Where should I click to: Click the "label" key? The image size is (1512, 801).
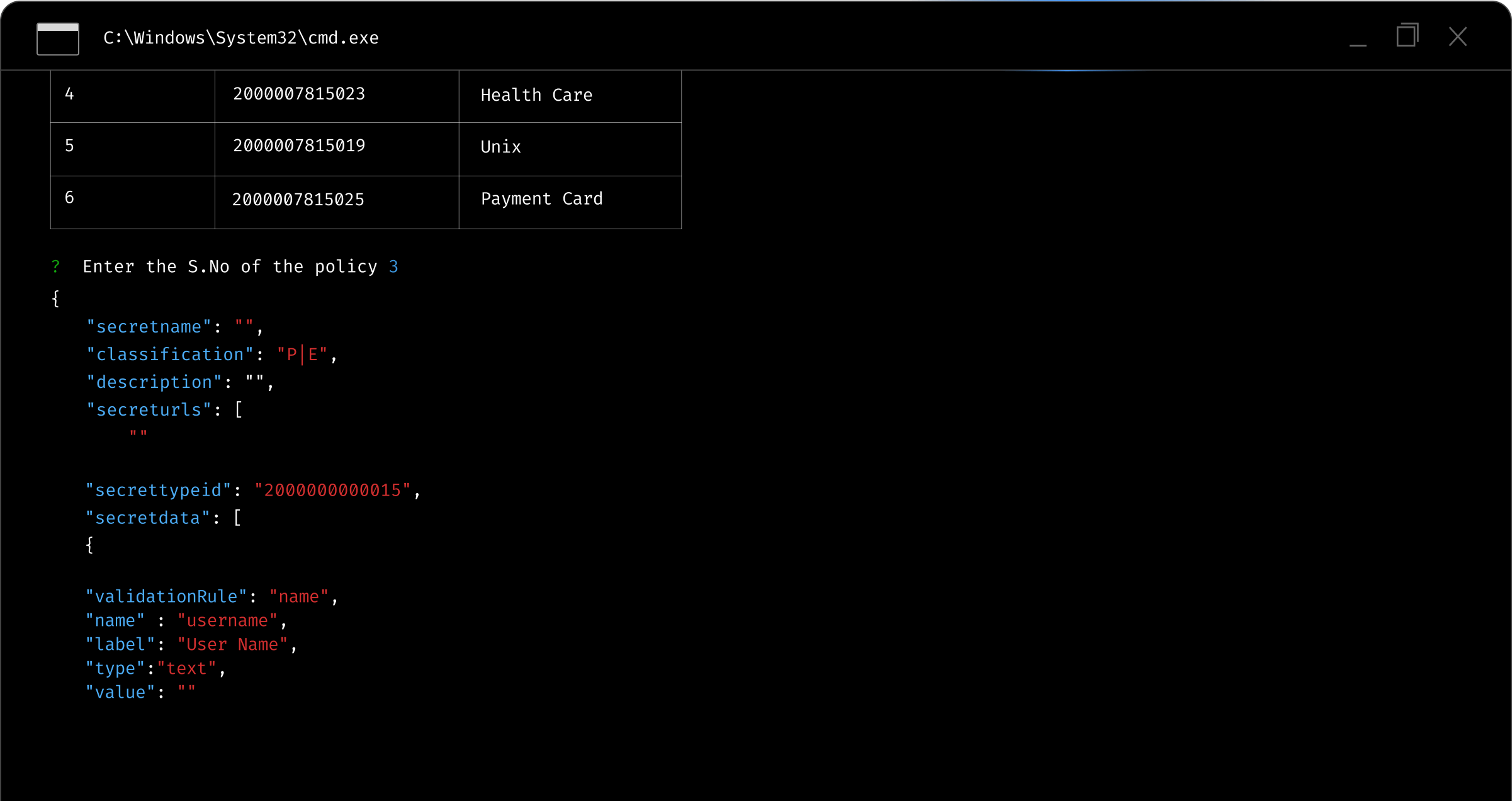(120, 645)
